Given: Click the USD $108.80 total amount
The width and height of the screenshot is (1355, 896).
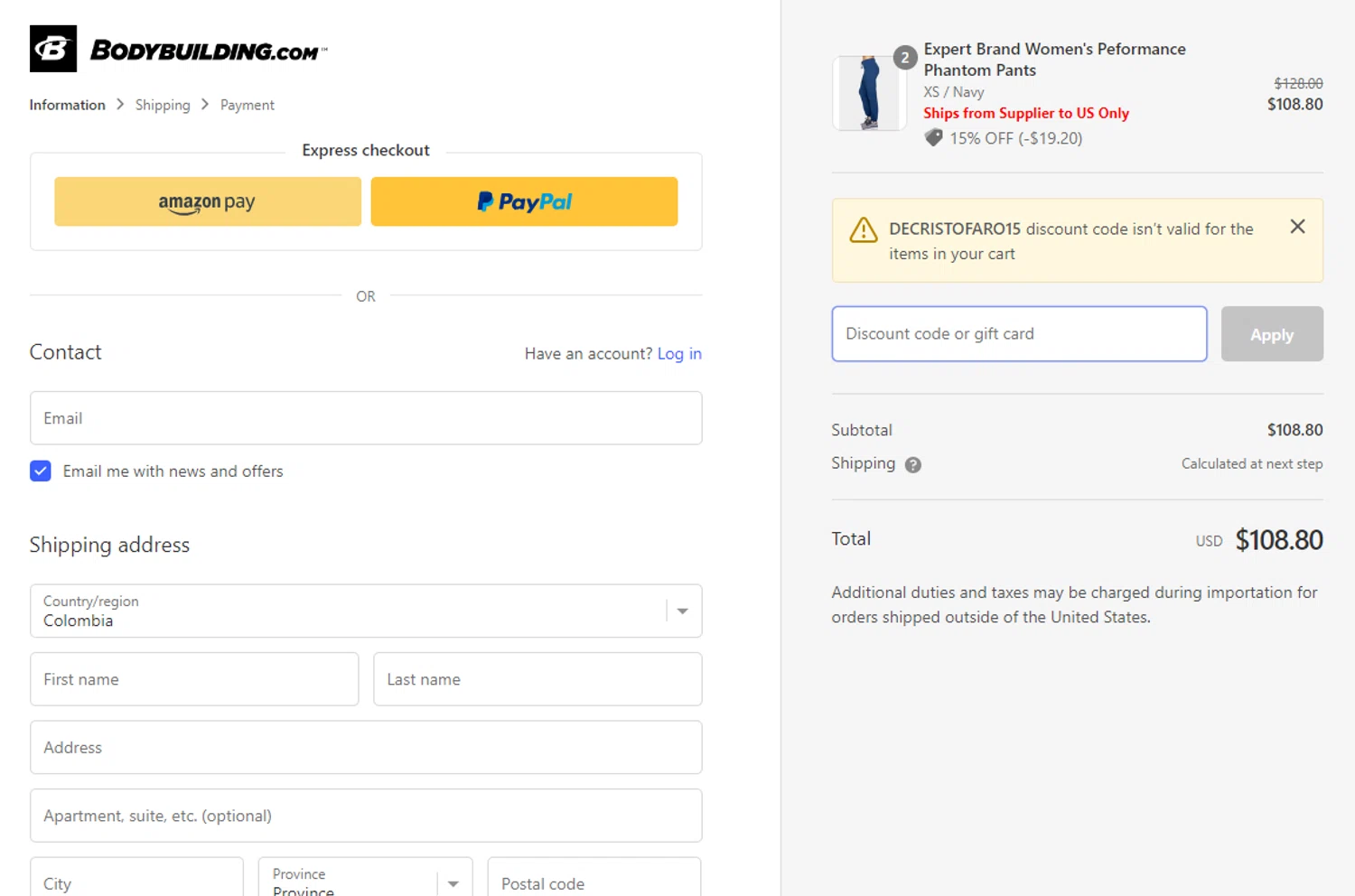Looking at the screenshot, I should [x=1259, y=540].
